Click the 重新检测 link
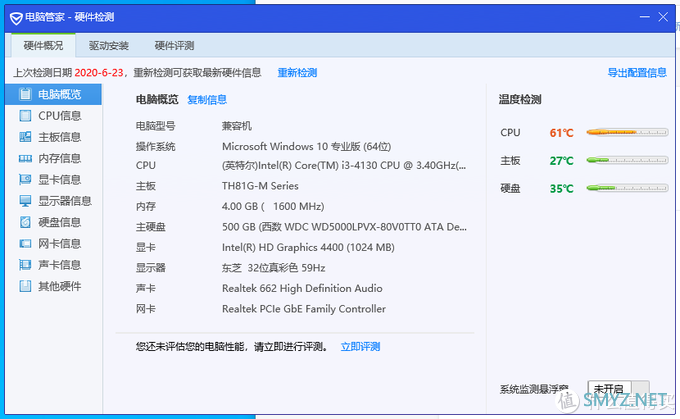The image size is (680, 419). click(x=297, y=73)
